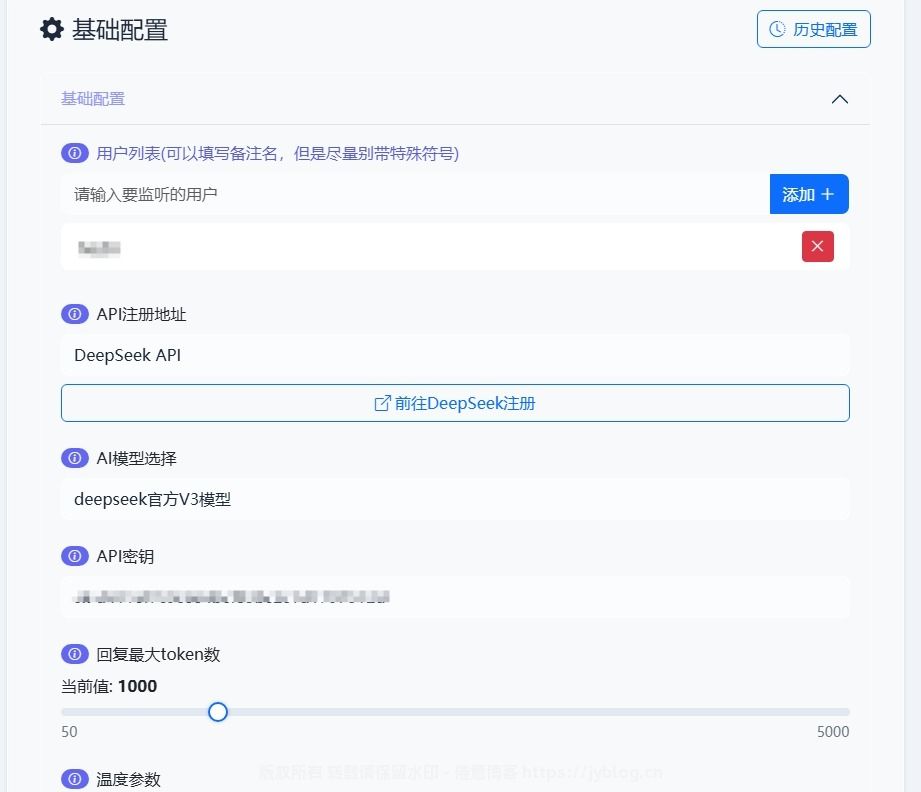This screenshot has height=792, width=921.
Task: Click info icon next to API密钥
Action: [75, 556]
